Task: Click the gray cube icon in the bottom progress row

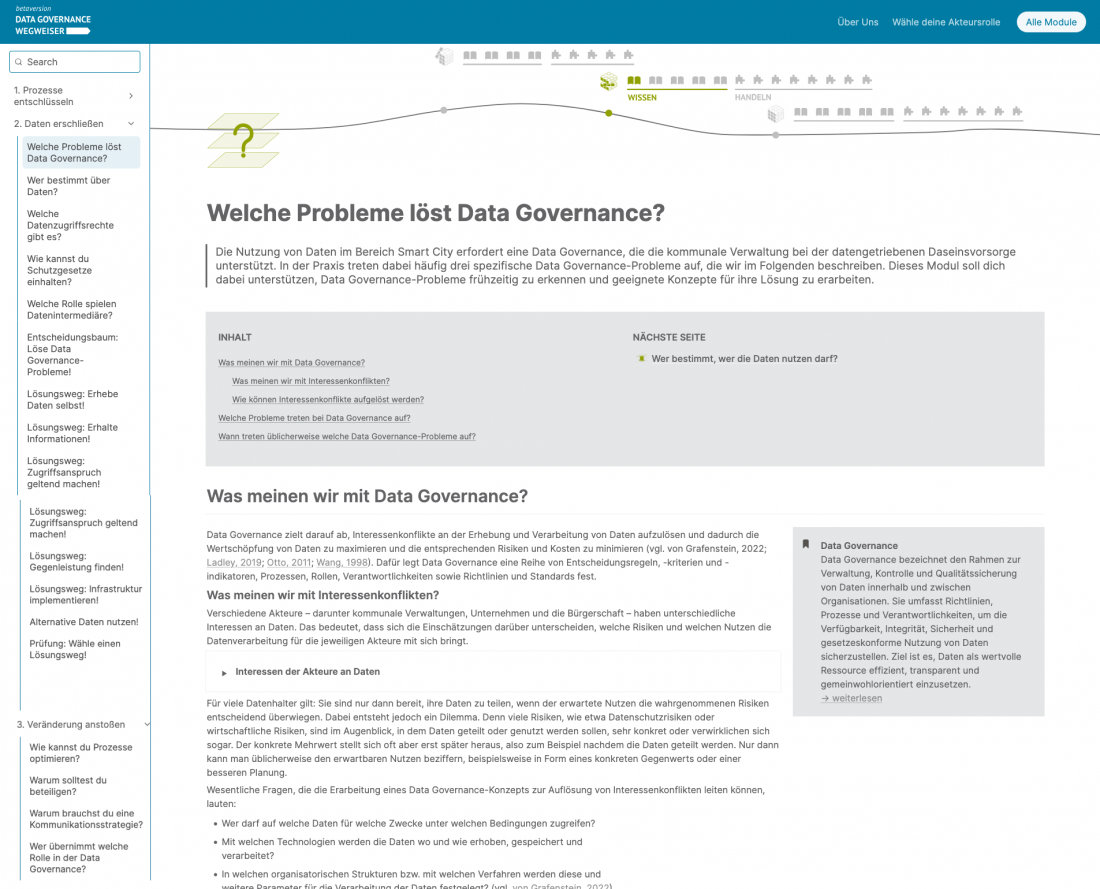Action: click(x=775, y=113)
